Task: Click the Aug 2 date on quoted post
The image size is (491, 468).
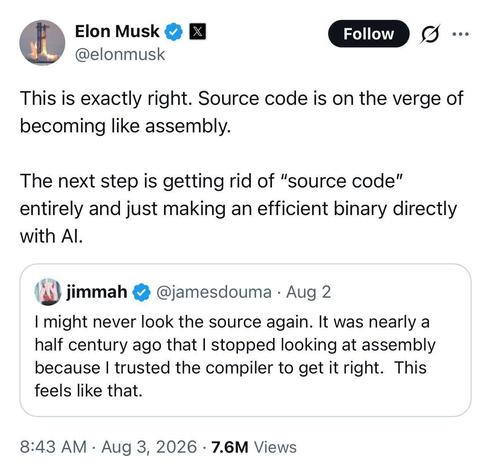Action: (x=308, y=292)
